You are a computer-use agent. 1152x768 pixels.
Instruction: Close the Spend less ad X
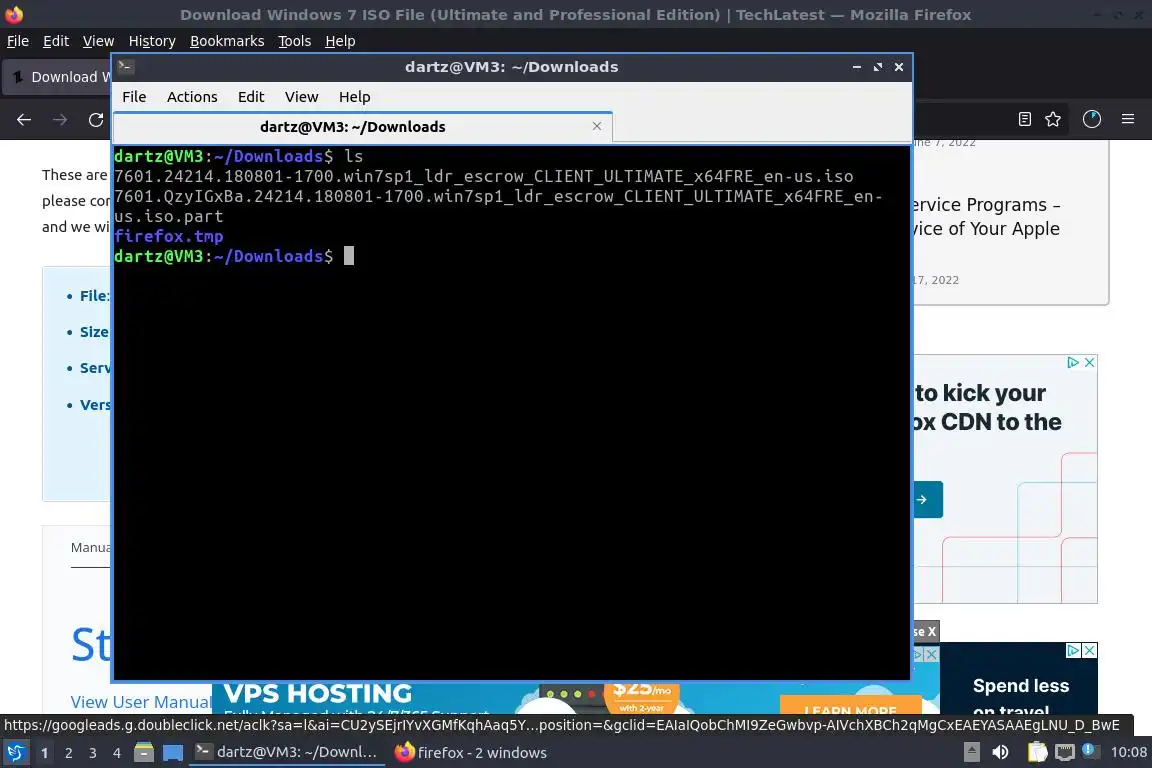1090,650
